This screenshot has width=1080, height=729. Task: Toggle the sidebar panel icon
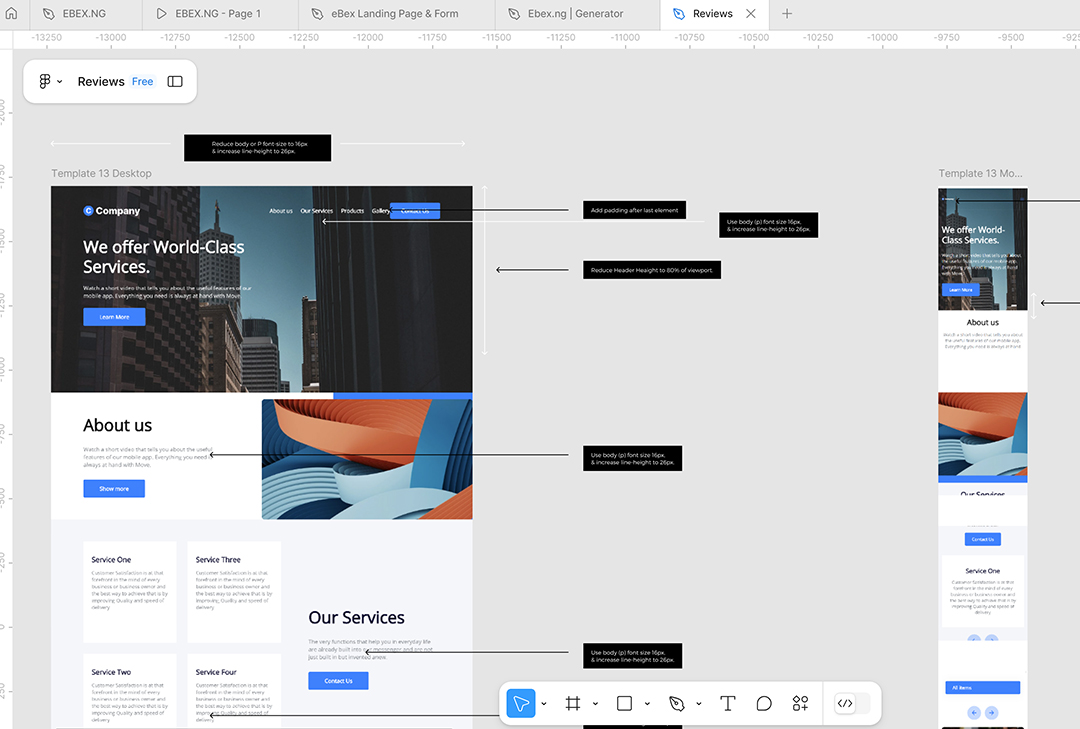(175, 81)
